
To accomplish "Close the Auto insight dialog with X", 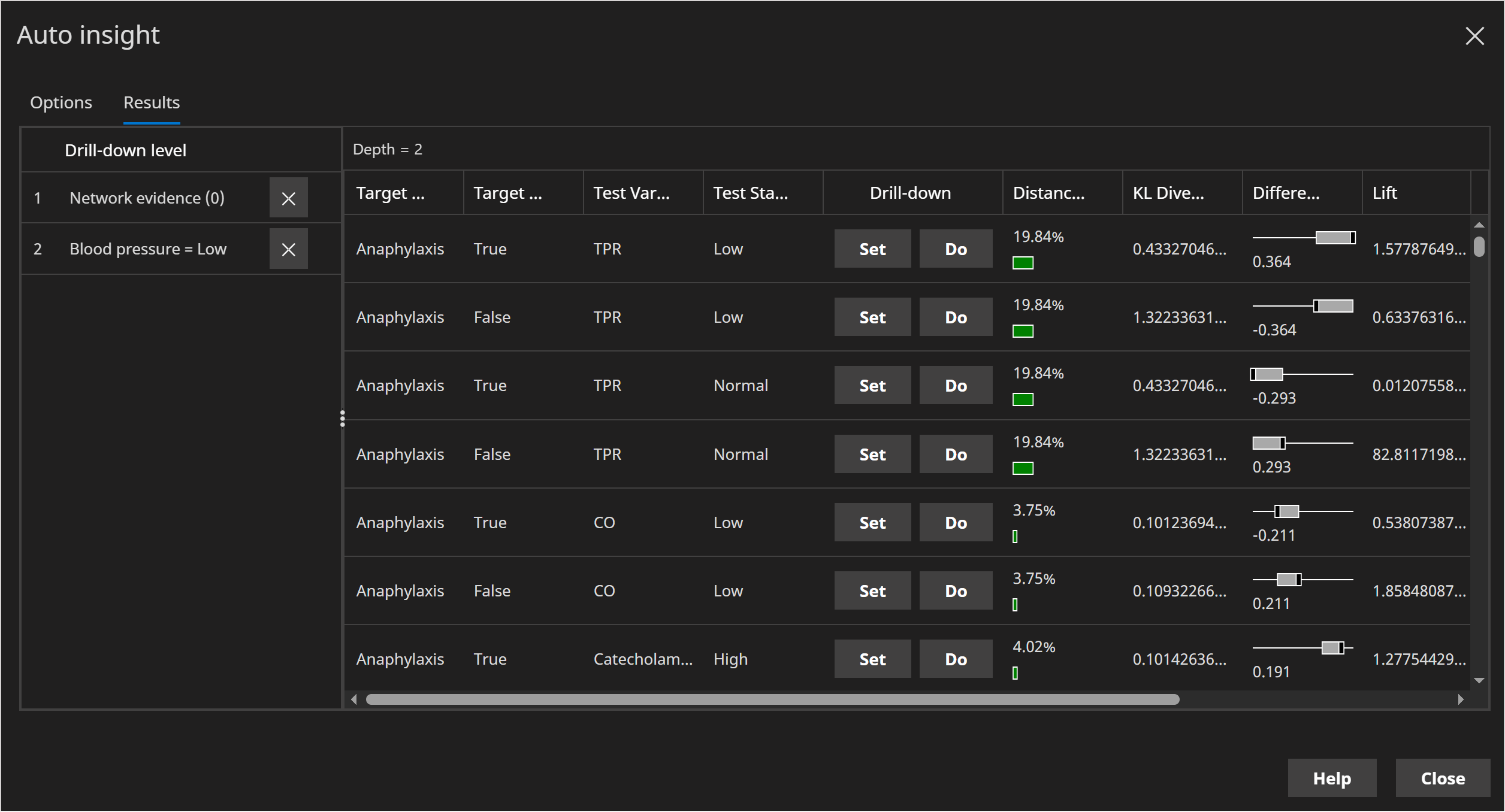I will point(1474,36).
